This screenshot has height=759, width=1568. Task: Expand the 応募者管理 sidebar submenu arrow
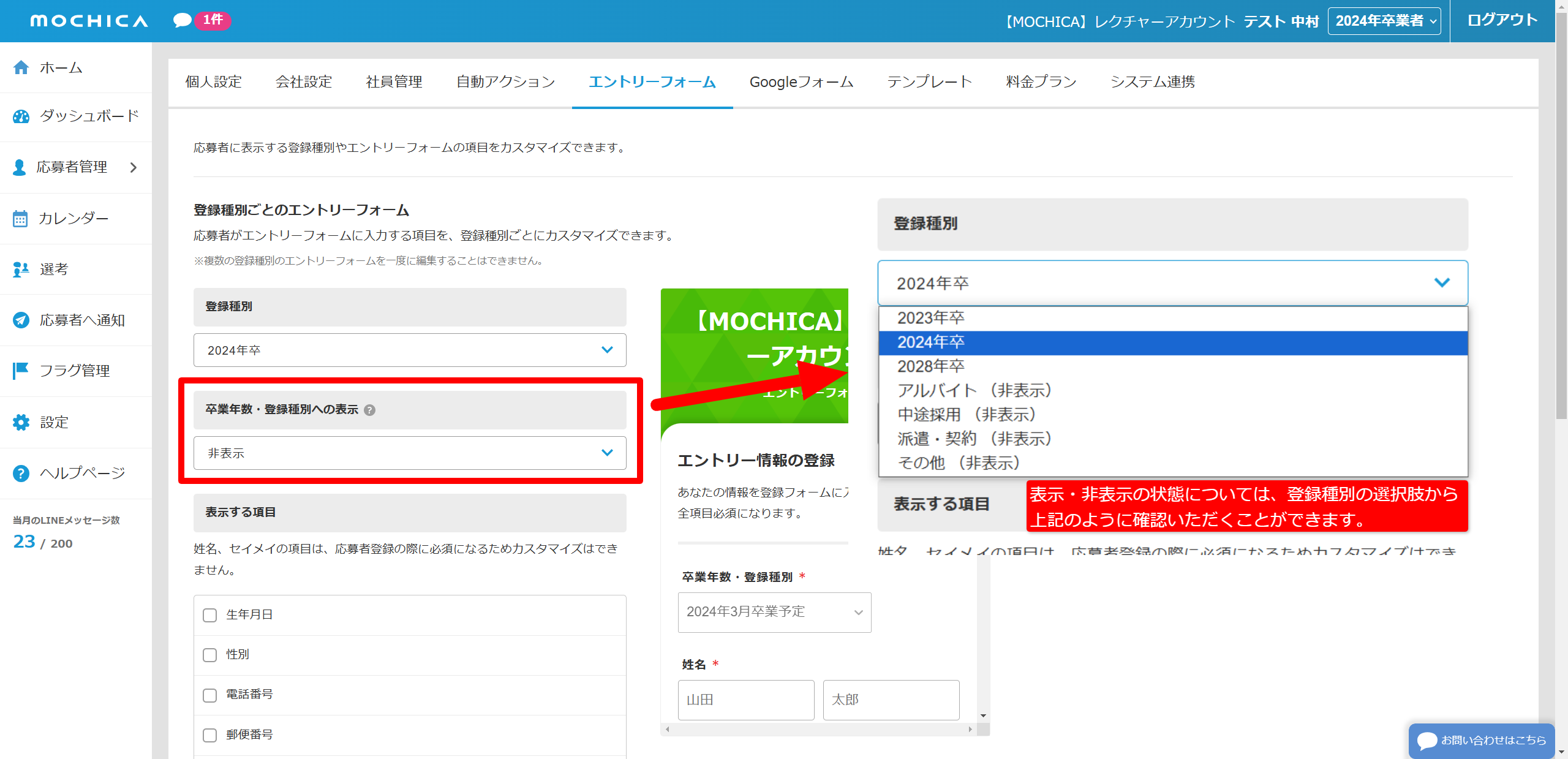pyautogui.click(x=134, y=167)
